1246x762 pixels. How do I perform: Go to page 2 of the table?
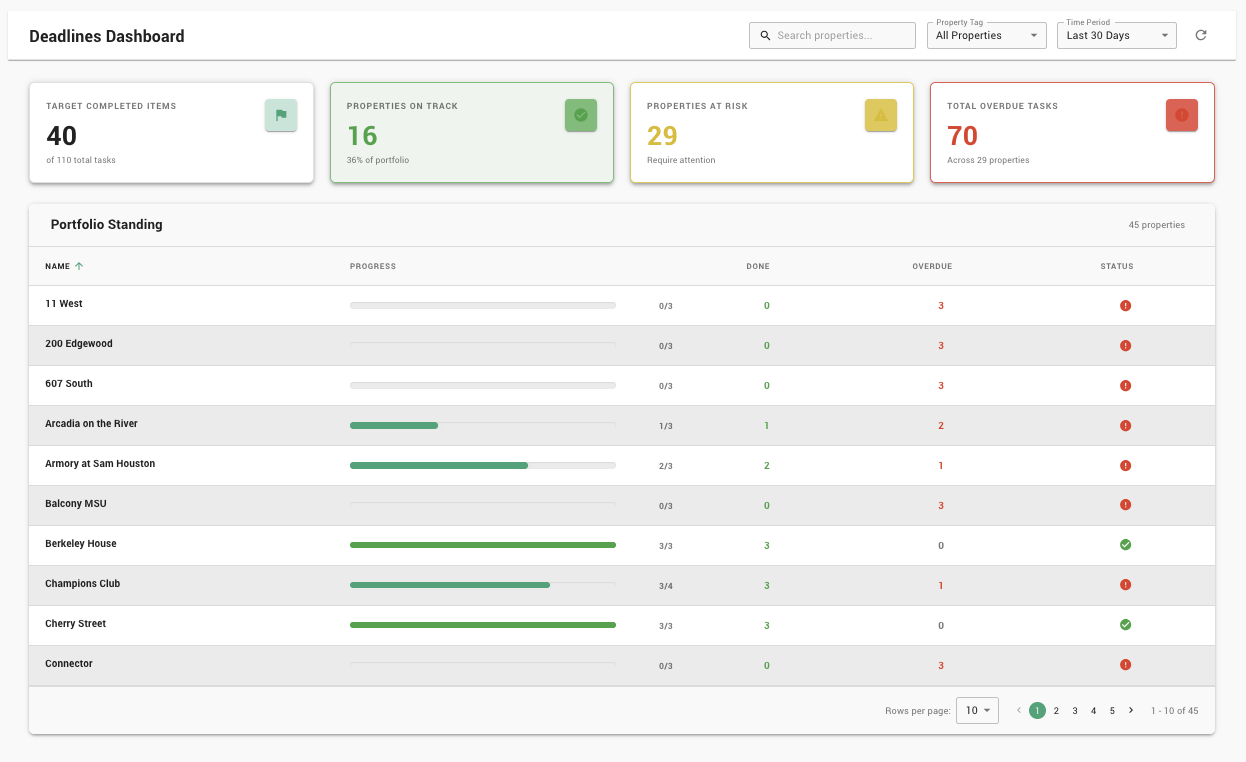tap(1056, 710)
